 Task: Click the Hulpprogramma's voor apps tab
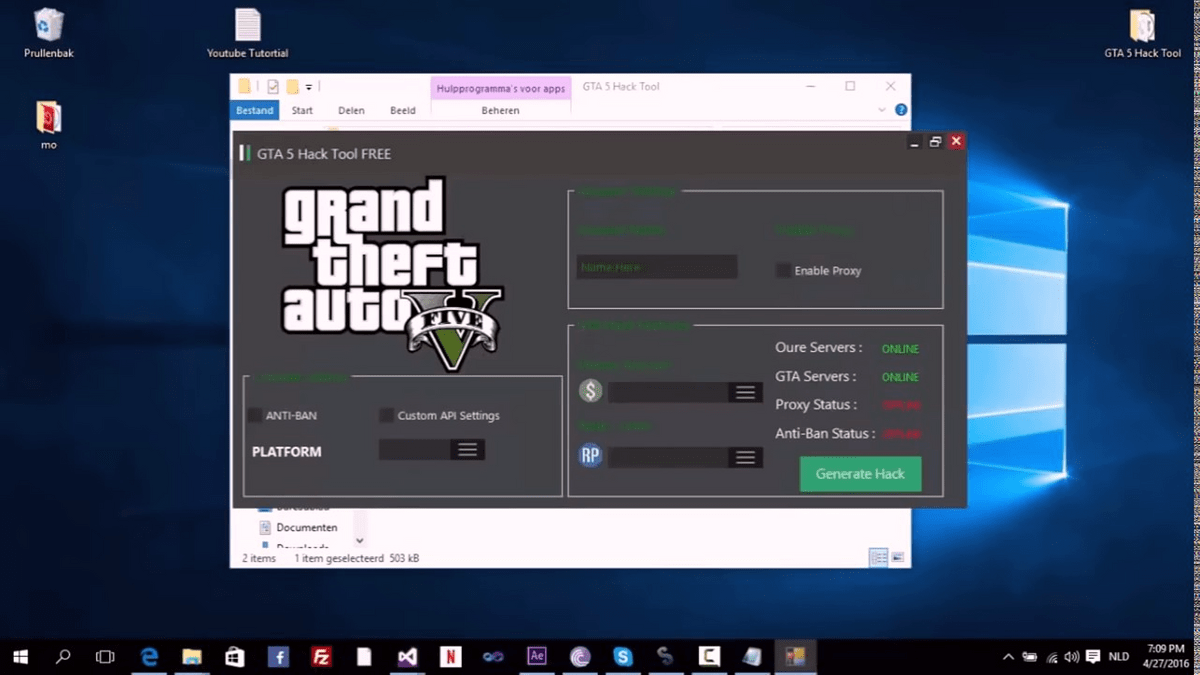501,88
